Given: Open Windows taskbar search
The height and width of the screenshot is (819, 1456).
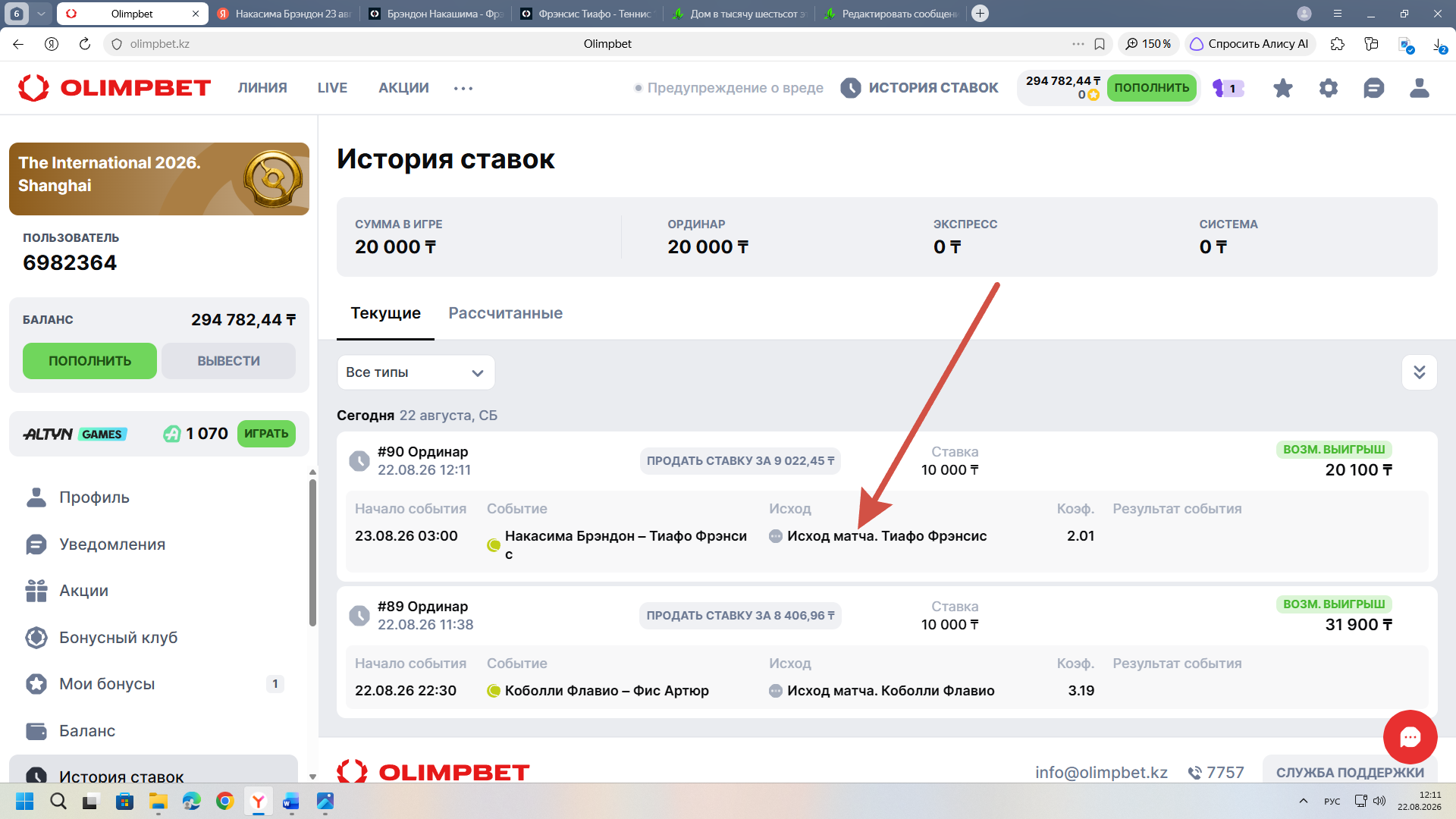Looking at the screenshot, I should point(58,801).
